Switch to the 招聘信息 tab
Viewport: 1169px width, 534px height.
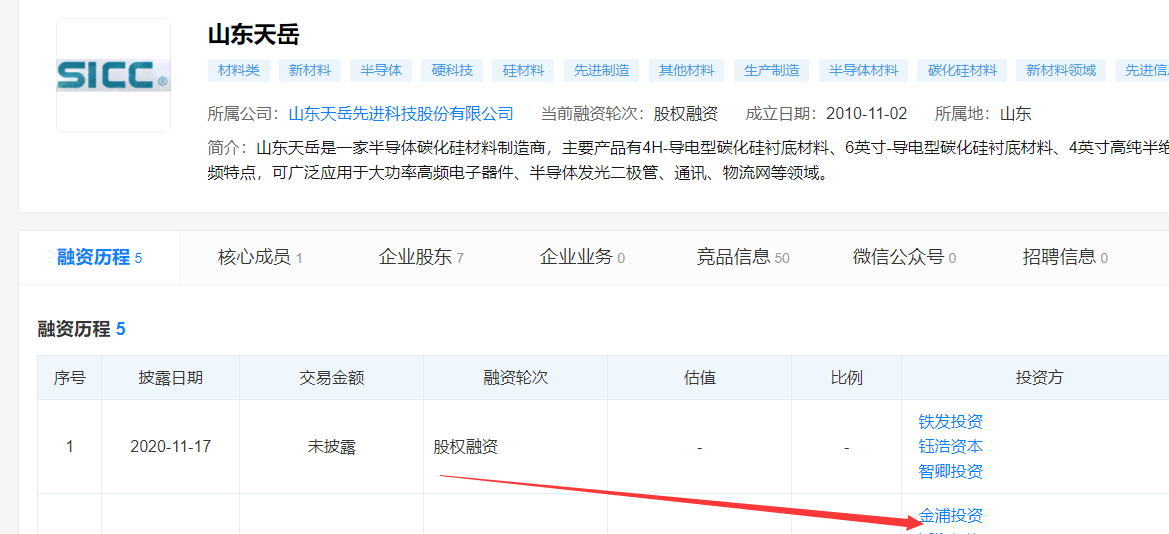coord(1065,257)
